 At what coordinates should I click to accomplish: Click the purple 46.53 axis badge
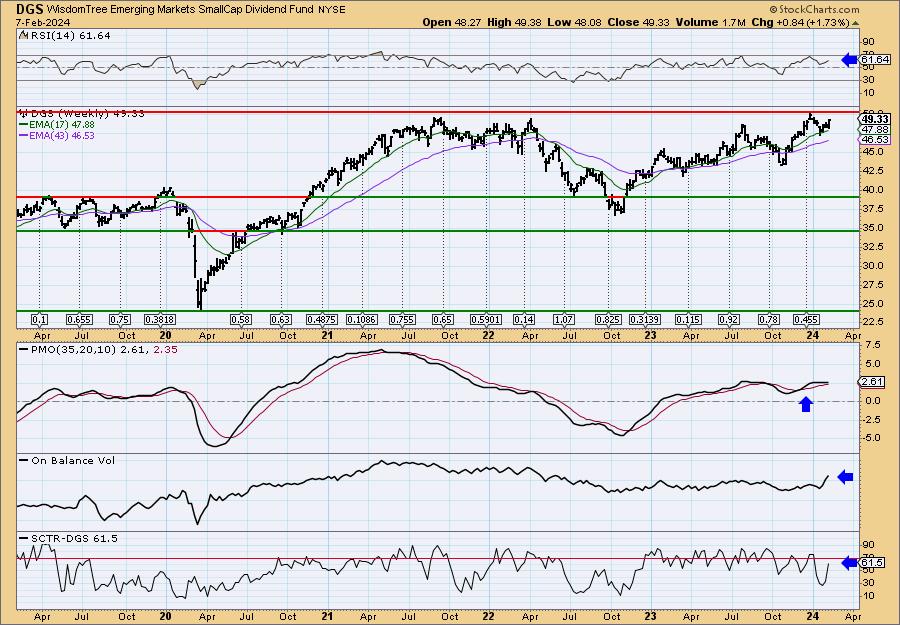[x=876, y=139]
